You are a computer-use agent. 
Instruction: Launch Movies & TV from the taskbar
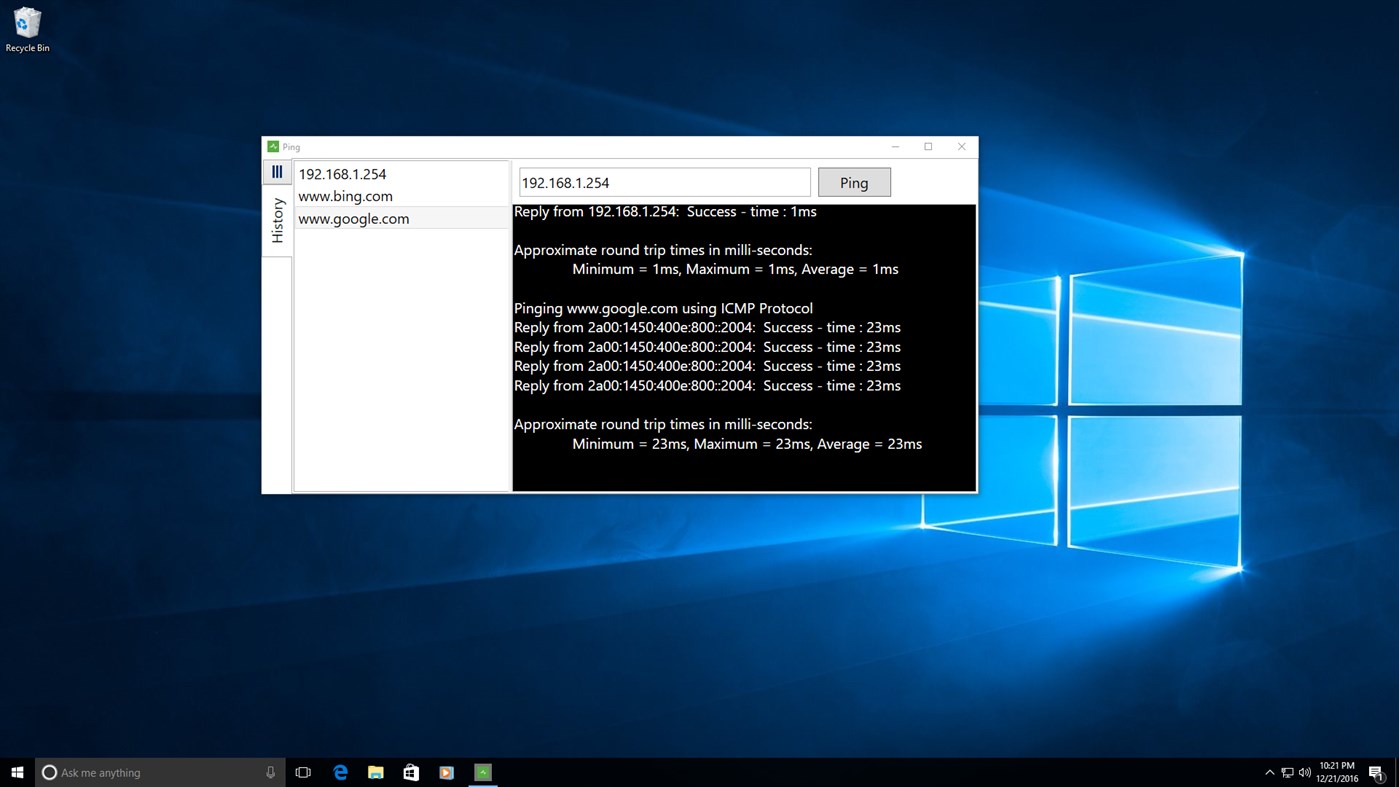[447, 771]
